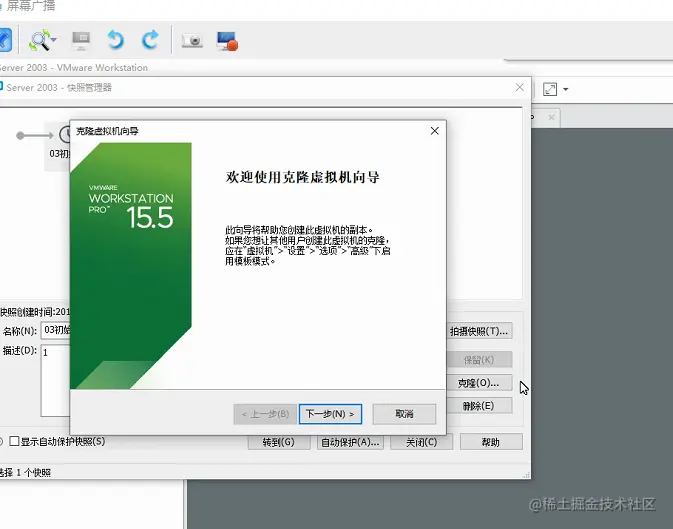Click the magnifier search toolbar icon

click(x=39, y=41)
